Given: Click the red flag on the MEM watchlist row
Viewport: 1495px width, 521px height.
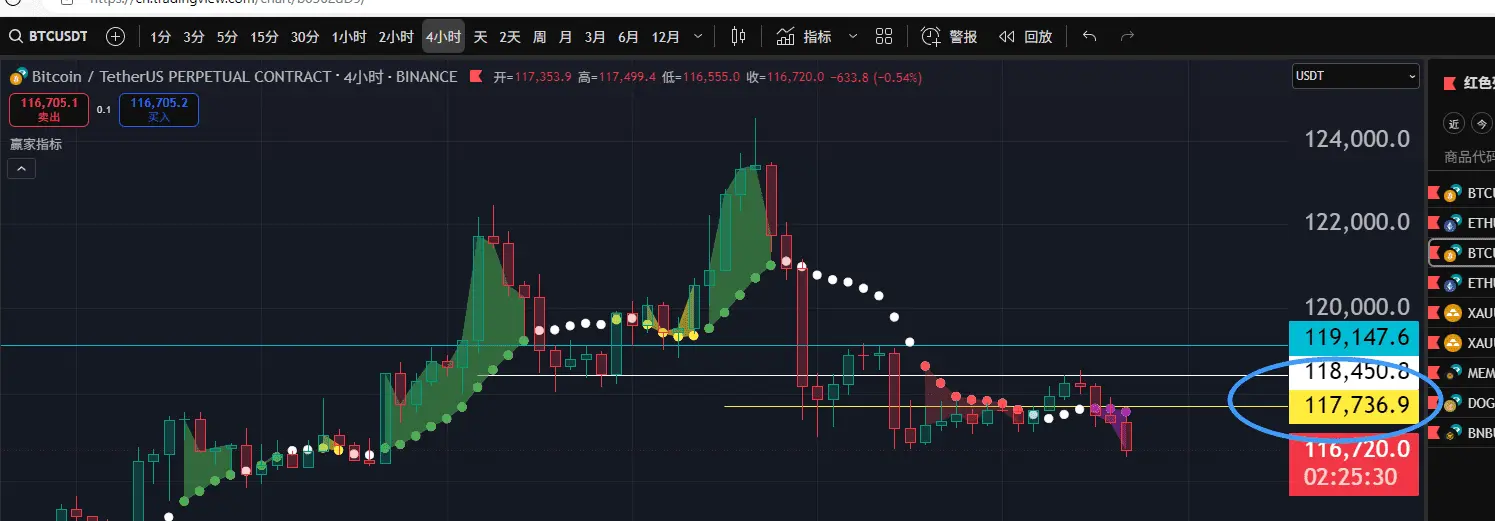Looking at the screenshot, I should (1435, 373).
